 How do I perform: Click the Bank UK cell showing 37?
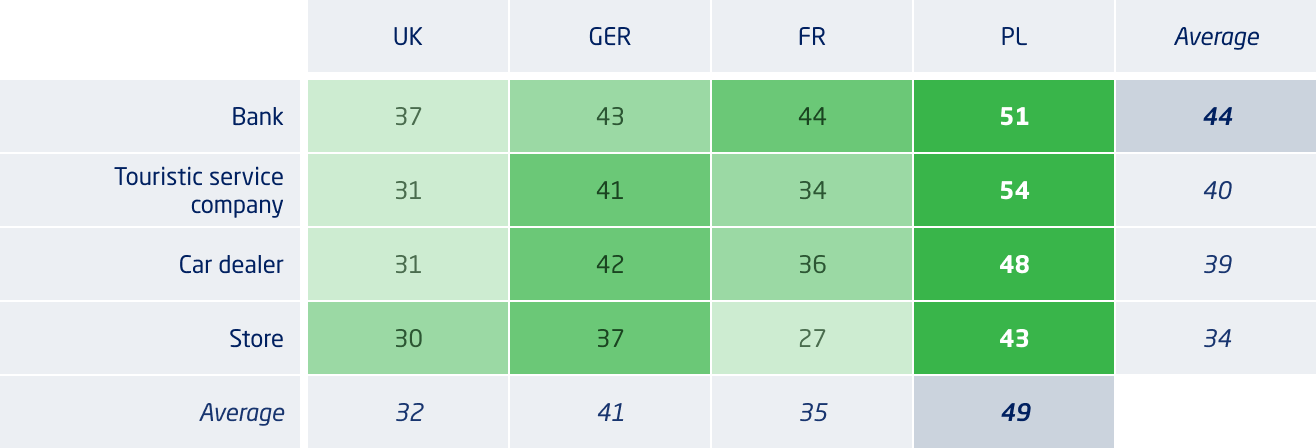coord(408,116)
